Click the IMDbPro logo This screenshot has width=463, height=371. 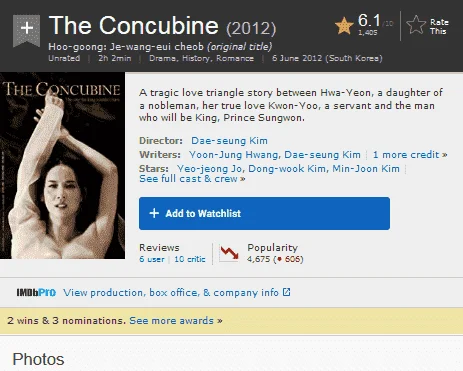36,293
